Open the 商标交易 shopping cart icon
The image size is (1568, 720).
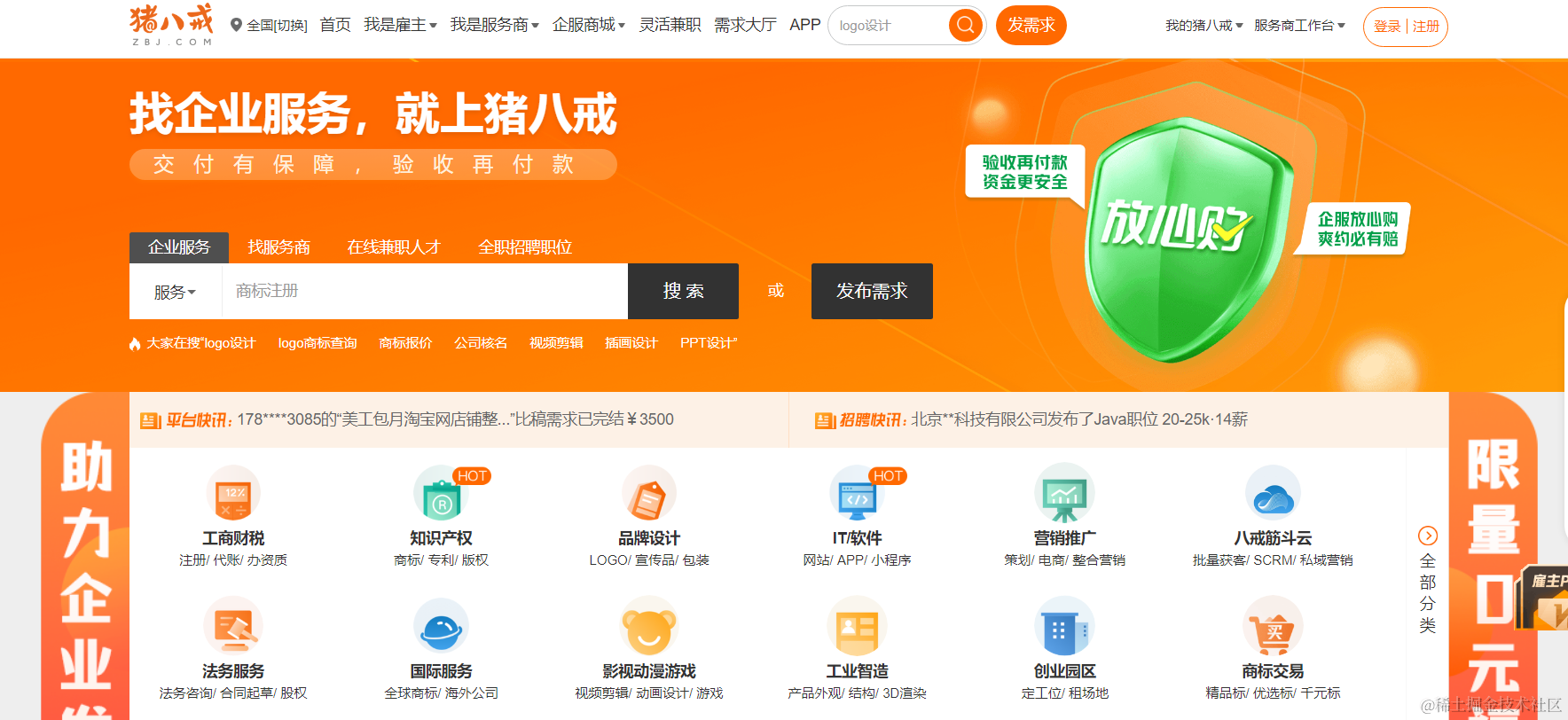pyautogui.click(x=1273, y=625)
